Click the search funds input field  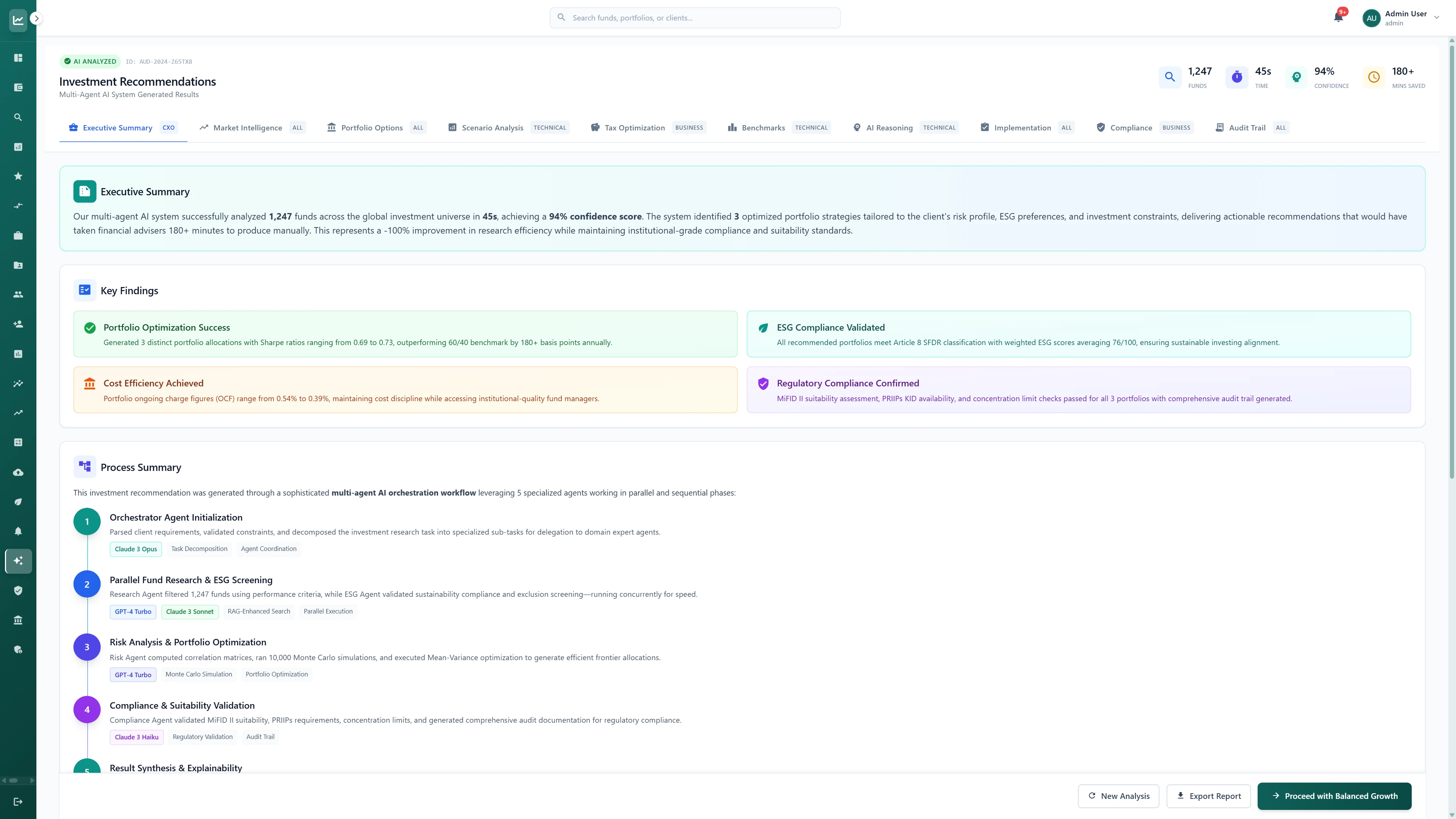[695, 17]
